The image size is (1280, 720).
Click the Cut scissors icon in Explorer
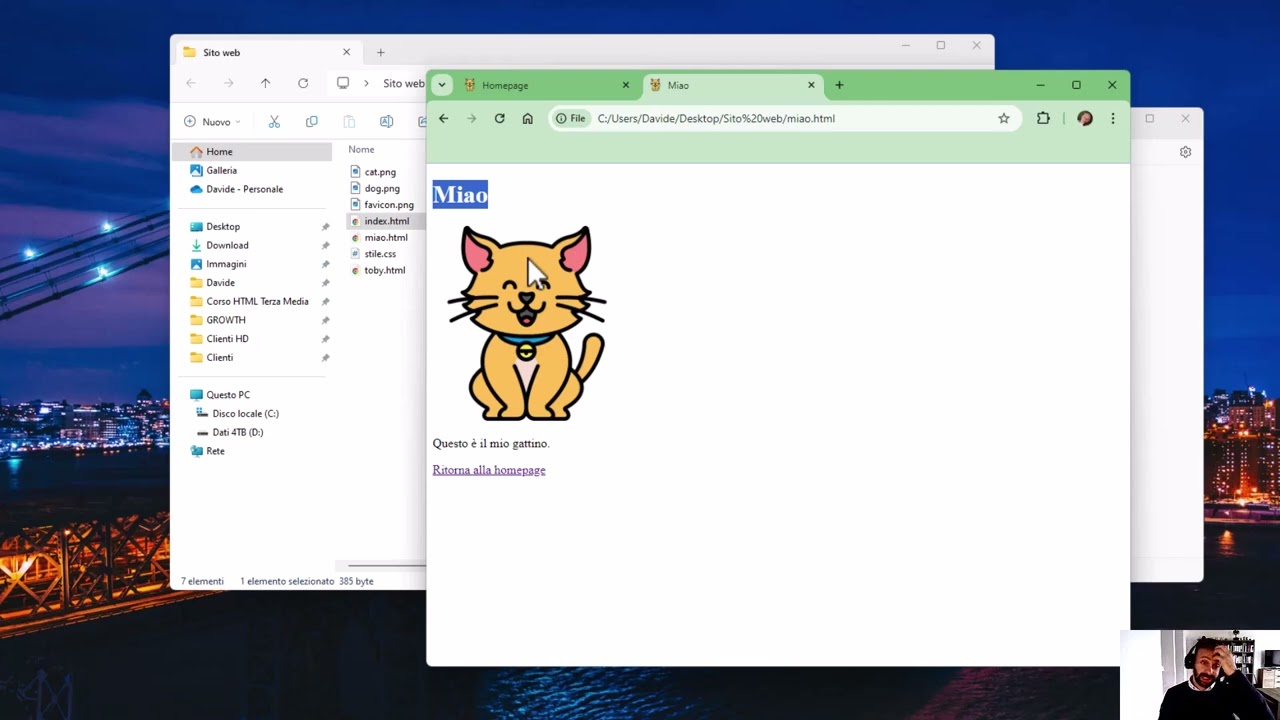[274, 122]
